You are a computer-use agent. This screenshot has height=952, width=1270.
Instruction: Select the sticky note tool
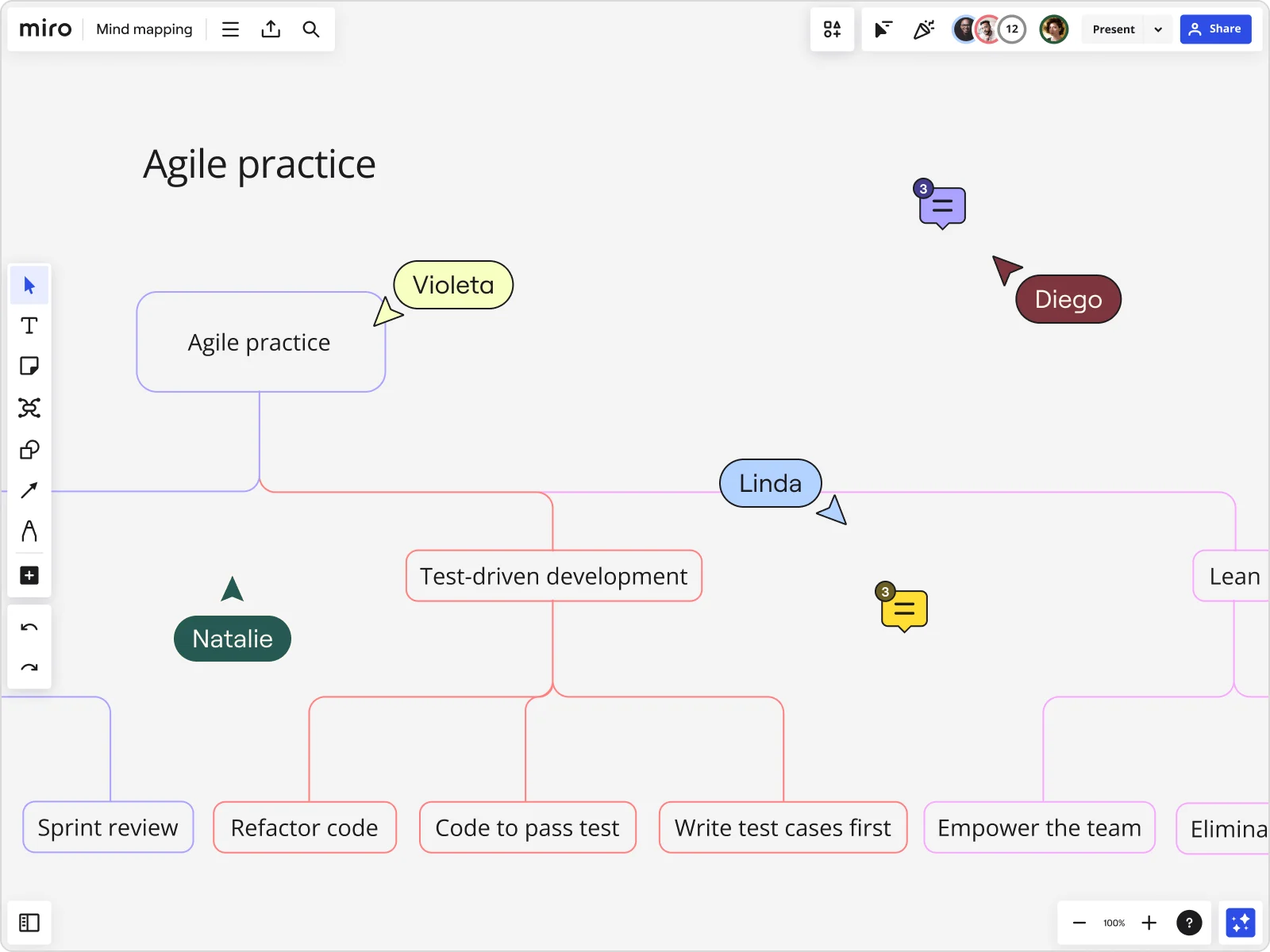[x=29, y=367]
